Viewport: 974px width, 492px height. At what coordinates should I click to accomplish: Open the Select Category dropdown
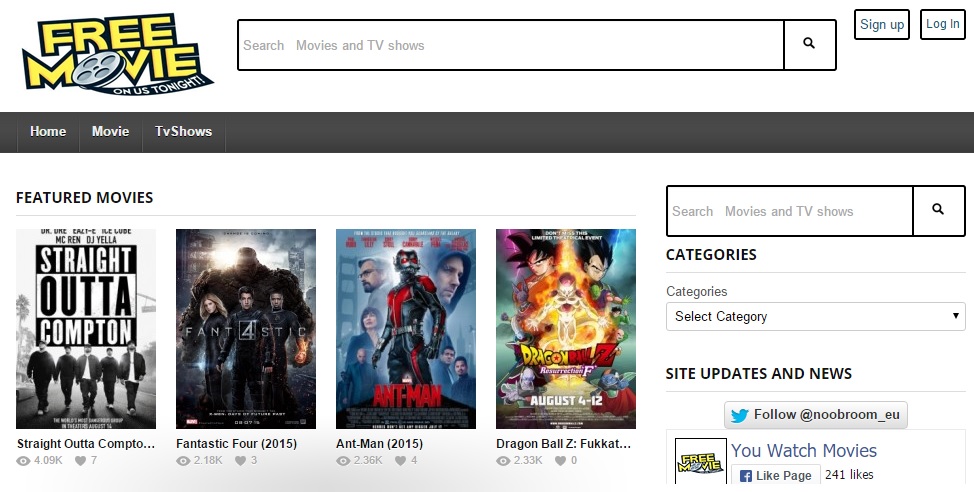tap(816, 317)
